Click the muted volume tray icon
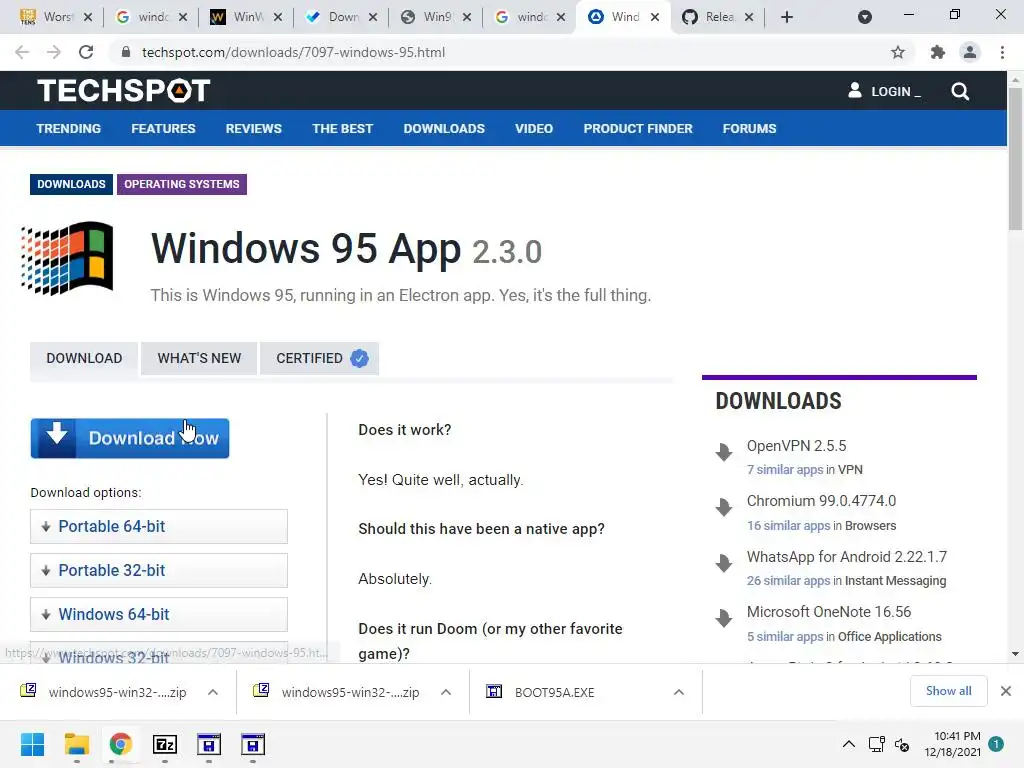The width and height of the screenshot is (1024, 768). pos(902,744)
